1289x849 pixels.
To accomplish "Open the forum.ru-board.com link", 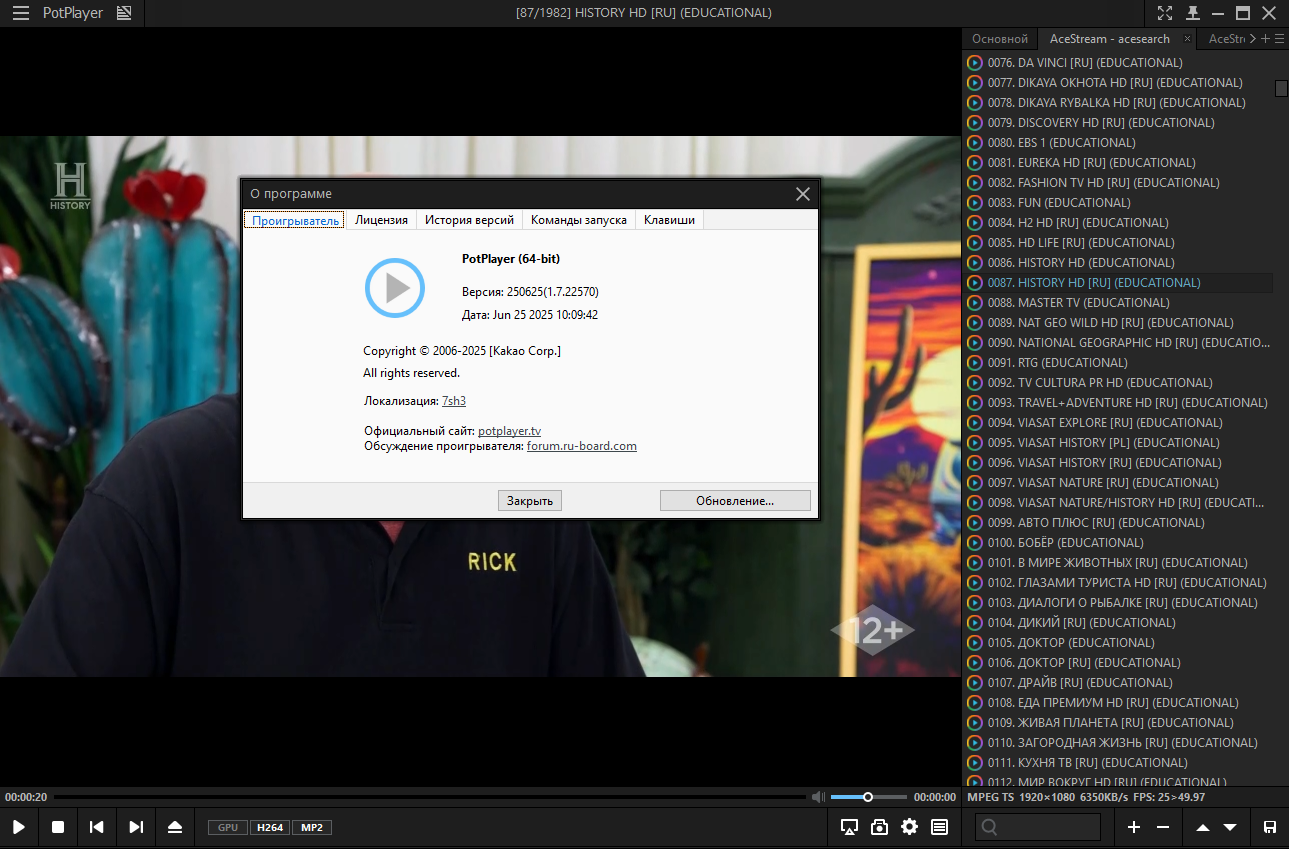I will [x=582, y=446].
